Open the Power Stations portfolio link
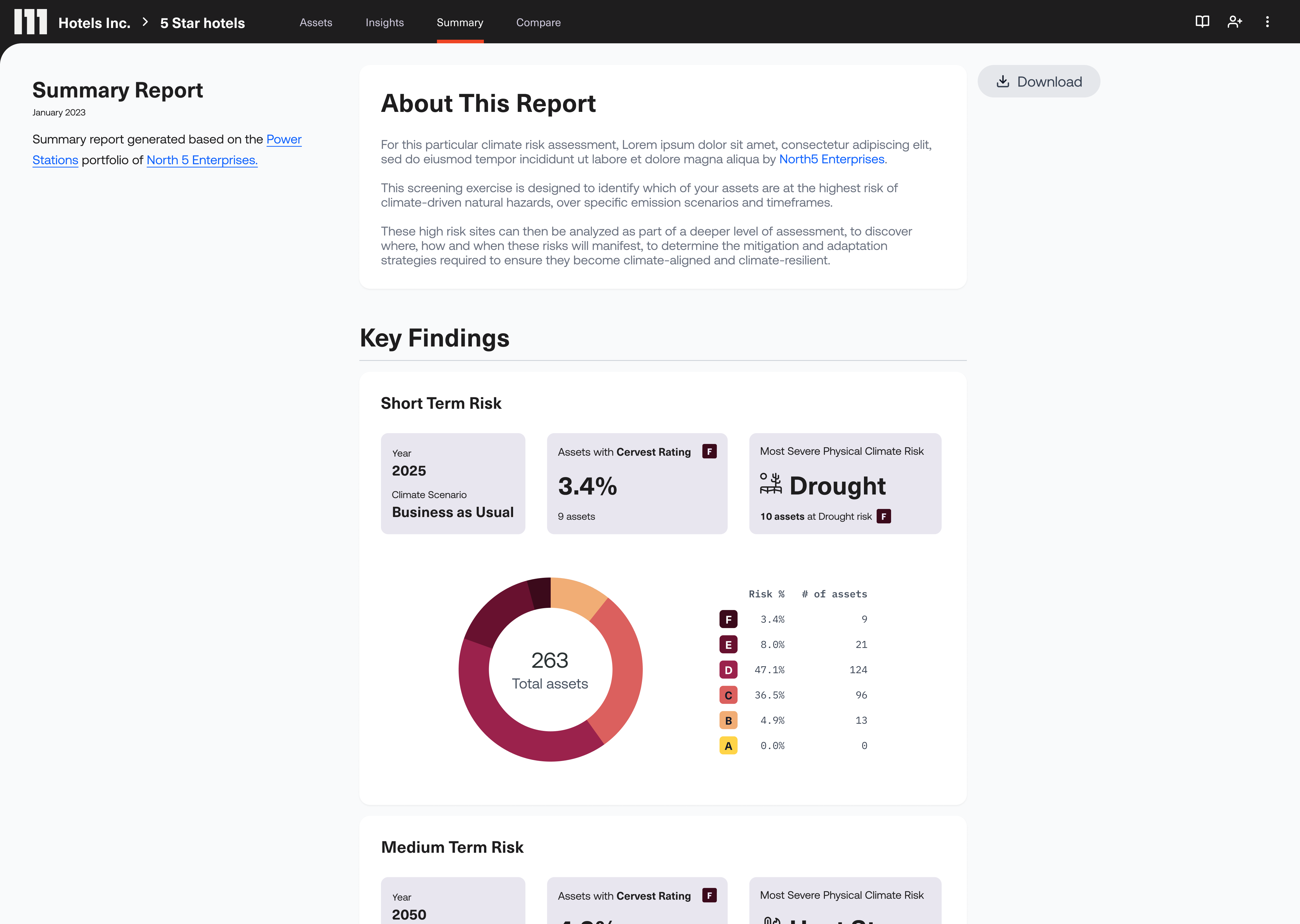 (x=283, y=139)
